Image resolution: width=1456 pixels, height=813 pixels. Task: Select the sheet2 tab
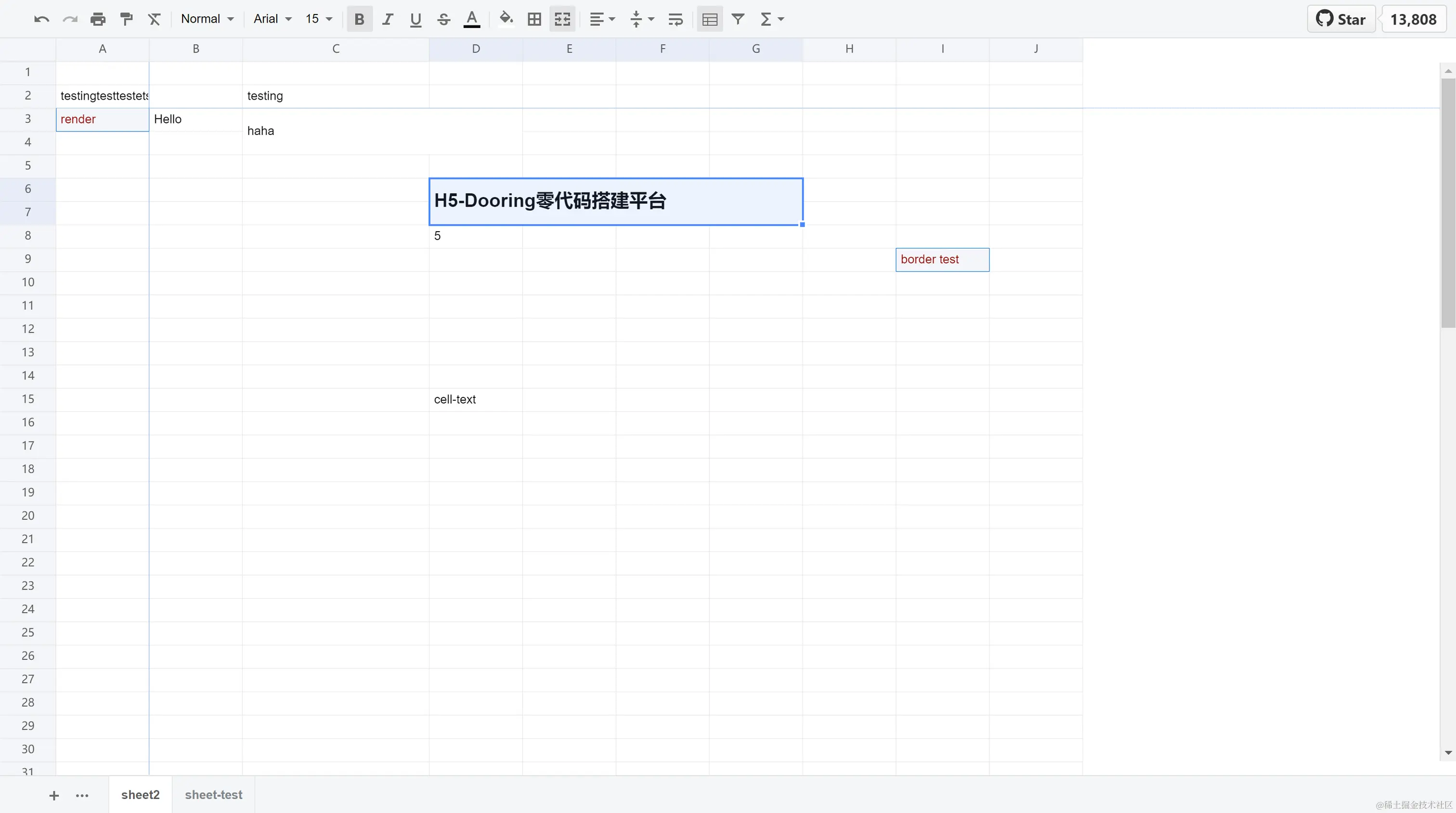point(140,794)
